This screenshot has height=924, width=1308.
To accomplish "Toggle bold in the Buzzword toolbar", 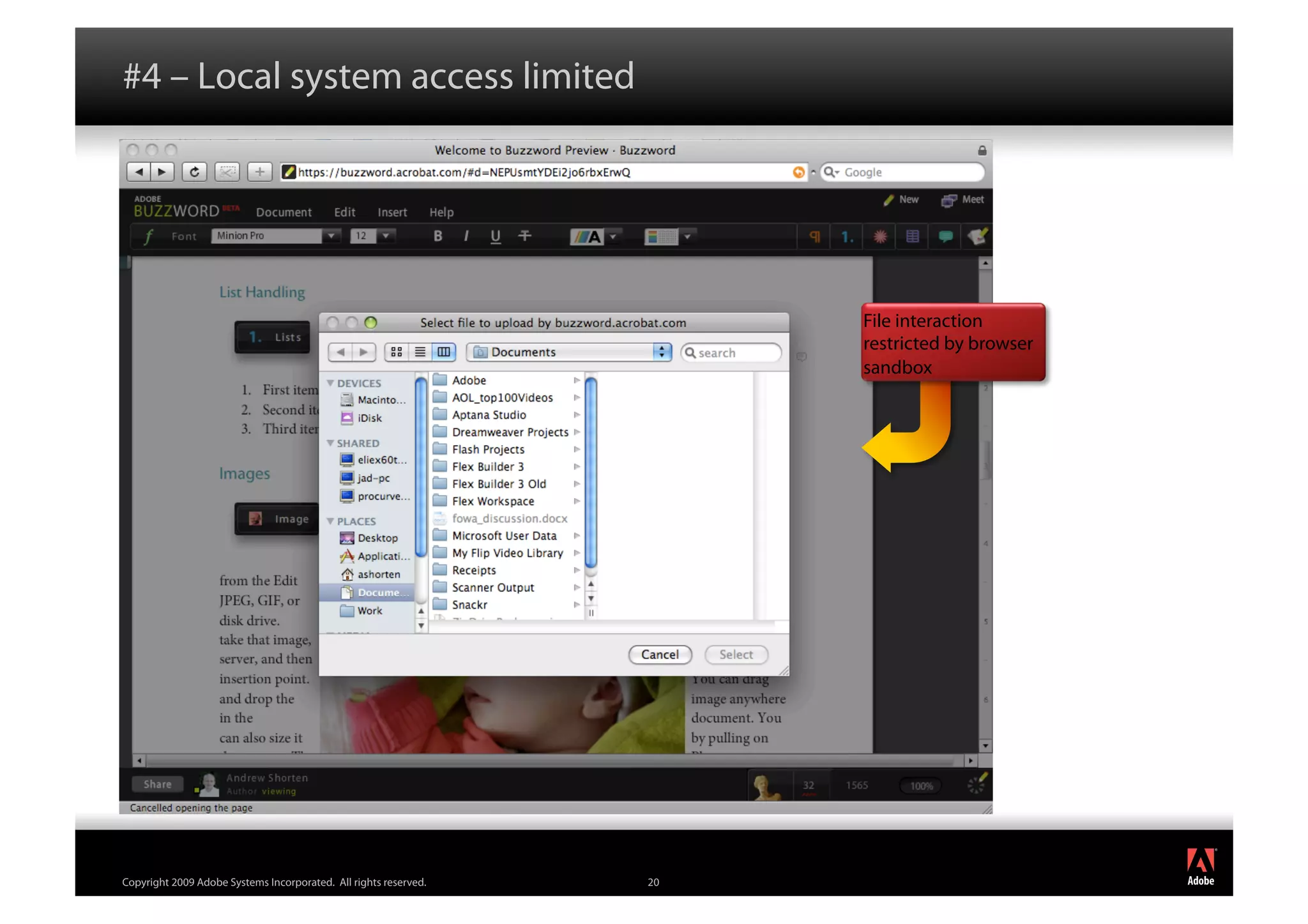I will pos(437,236).
